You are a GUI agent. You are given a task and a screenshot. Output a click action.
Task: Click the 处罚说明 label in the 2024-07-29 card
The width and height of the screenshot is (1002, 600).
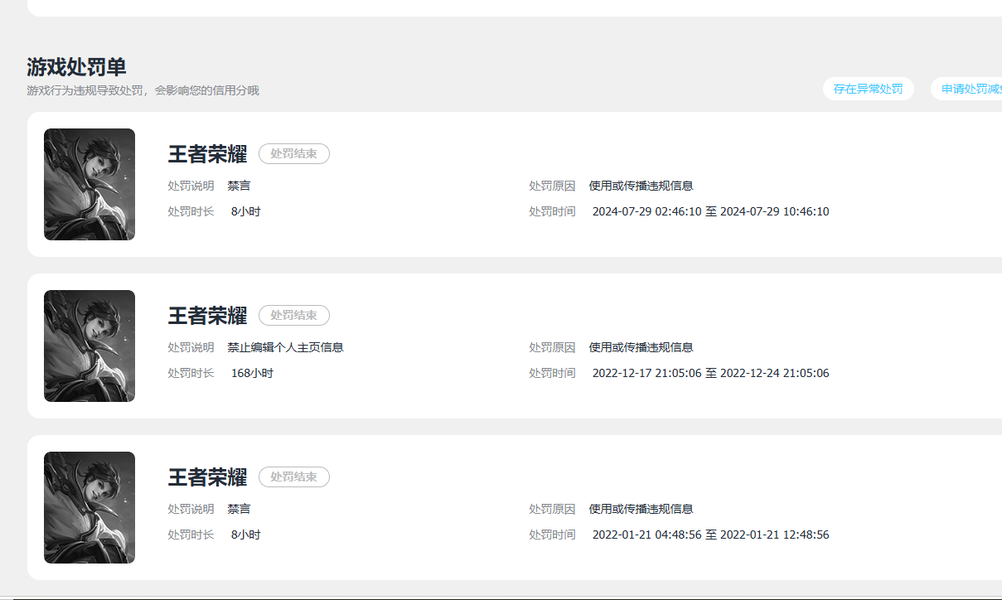click(x=191, y=186)
